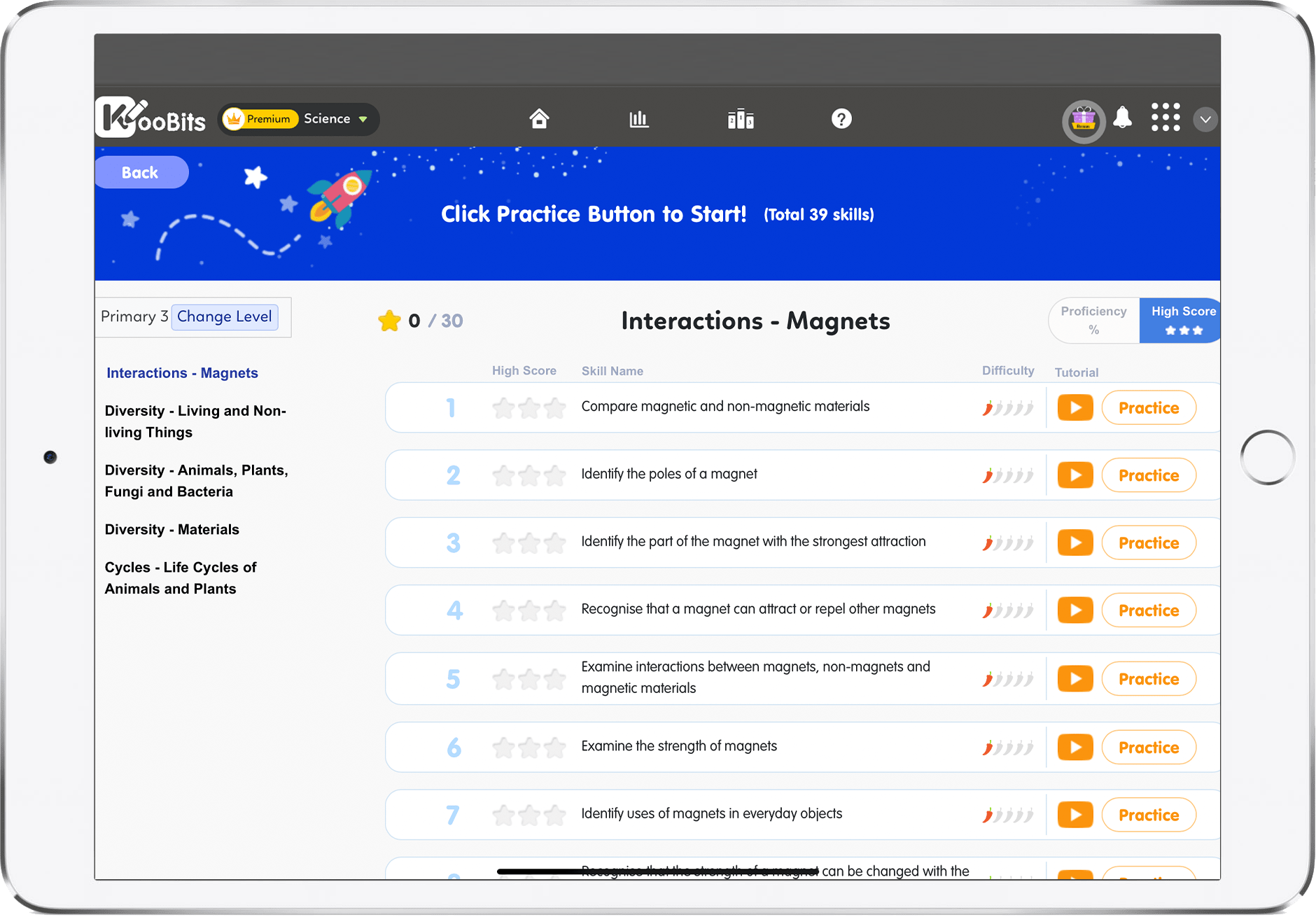
Task: Open the help question mark icon
Action: click(841, 119)
